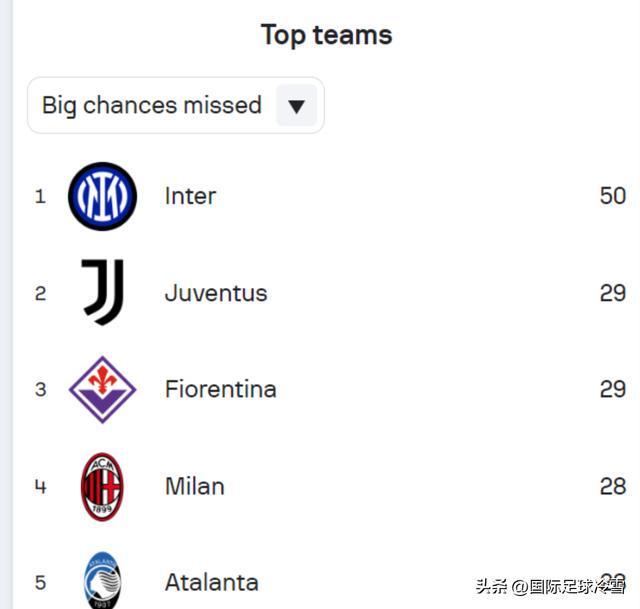Expand the dropdown arrow beside Big chances missed

[x=296, y=106]
